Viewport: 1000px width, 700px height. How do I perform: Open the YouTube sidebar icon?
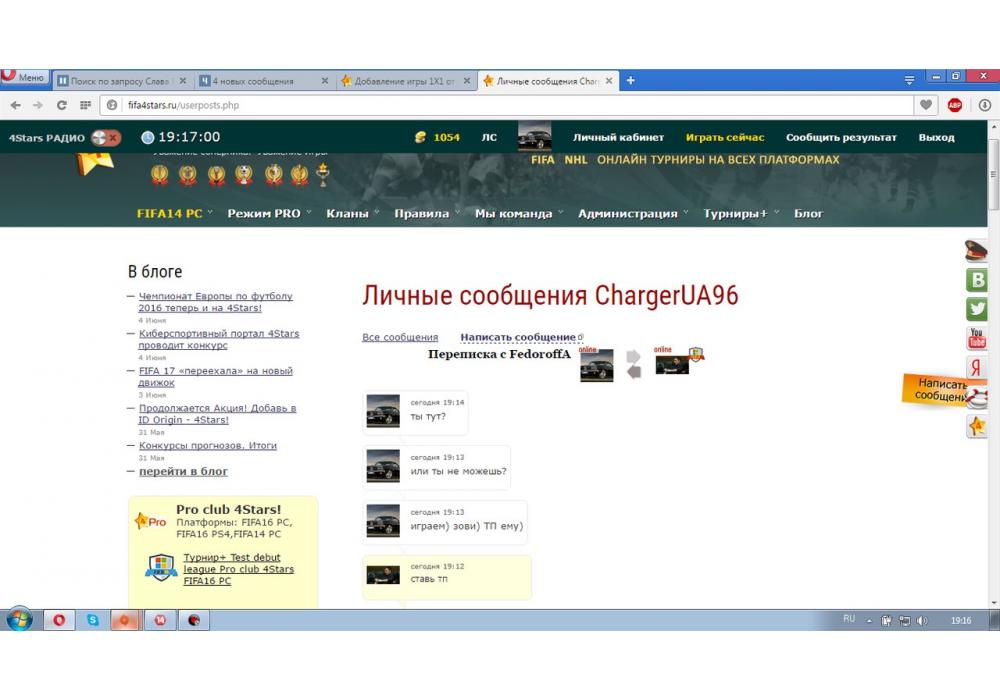tap(976, 339)
